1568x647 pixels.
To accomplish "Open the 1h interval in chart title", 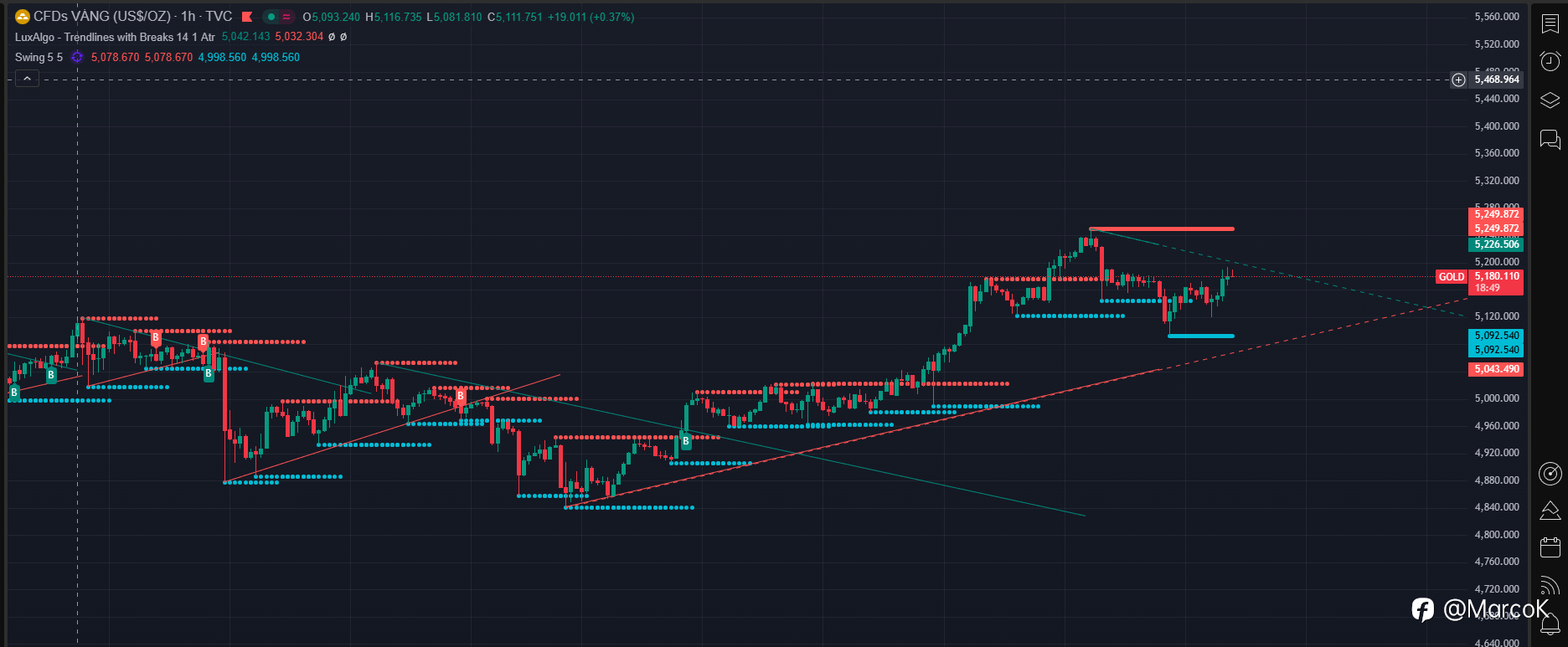I will [x=188, y=17].
